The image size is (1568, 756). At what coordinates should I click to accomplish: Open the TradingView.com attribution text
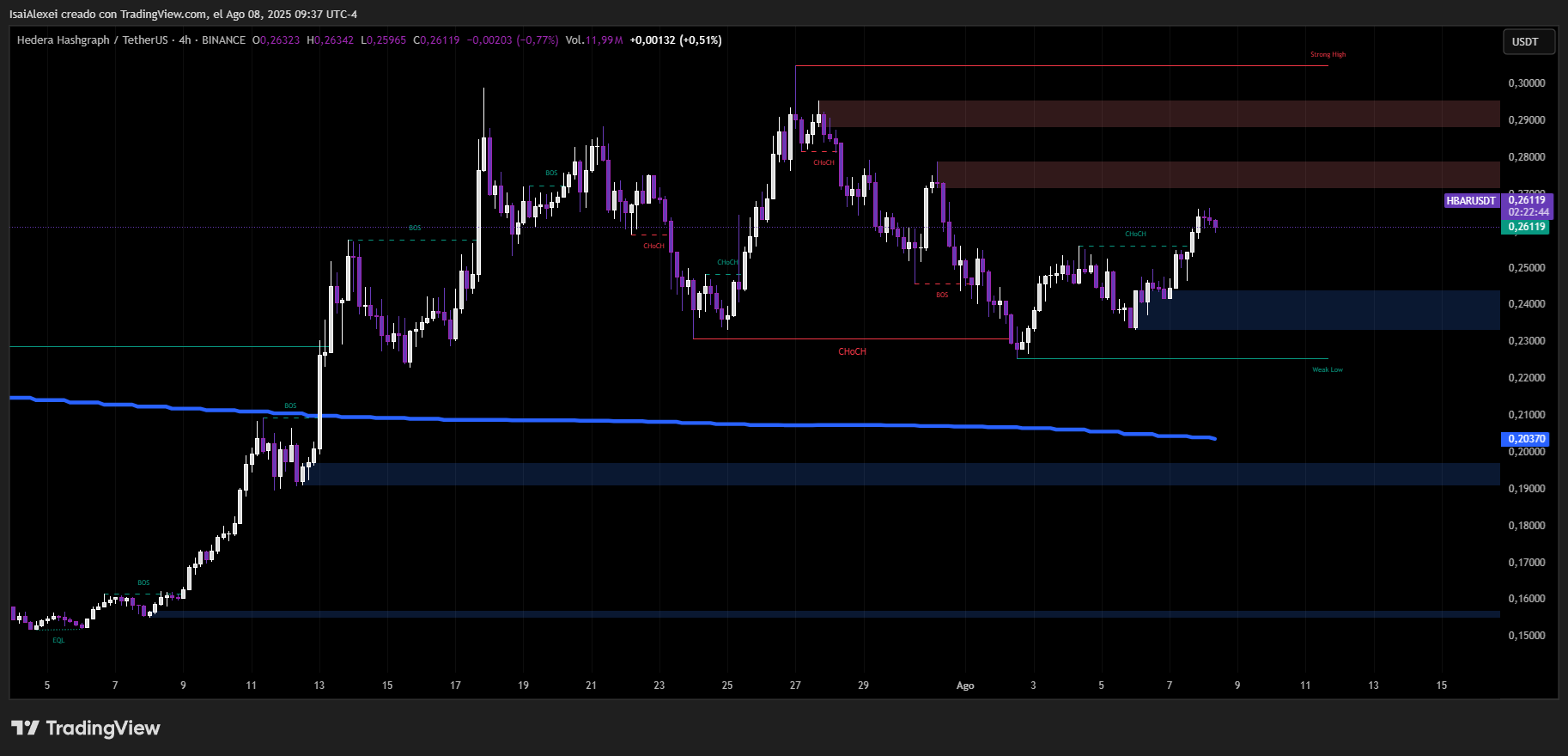(x=163, y=14)
